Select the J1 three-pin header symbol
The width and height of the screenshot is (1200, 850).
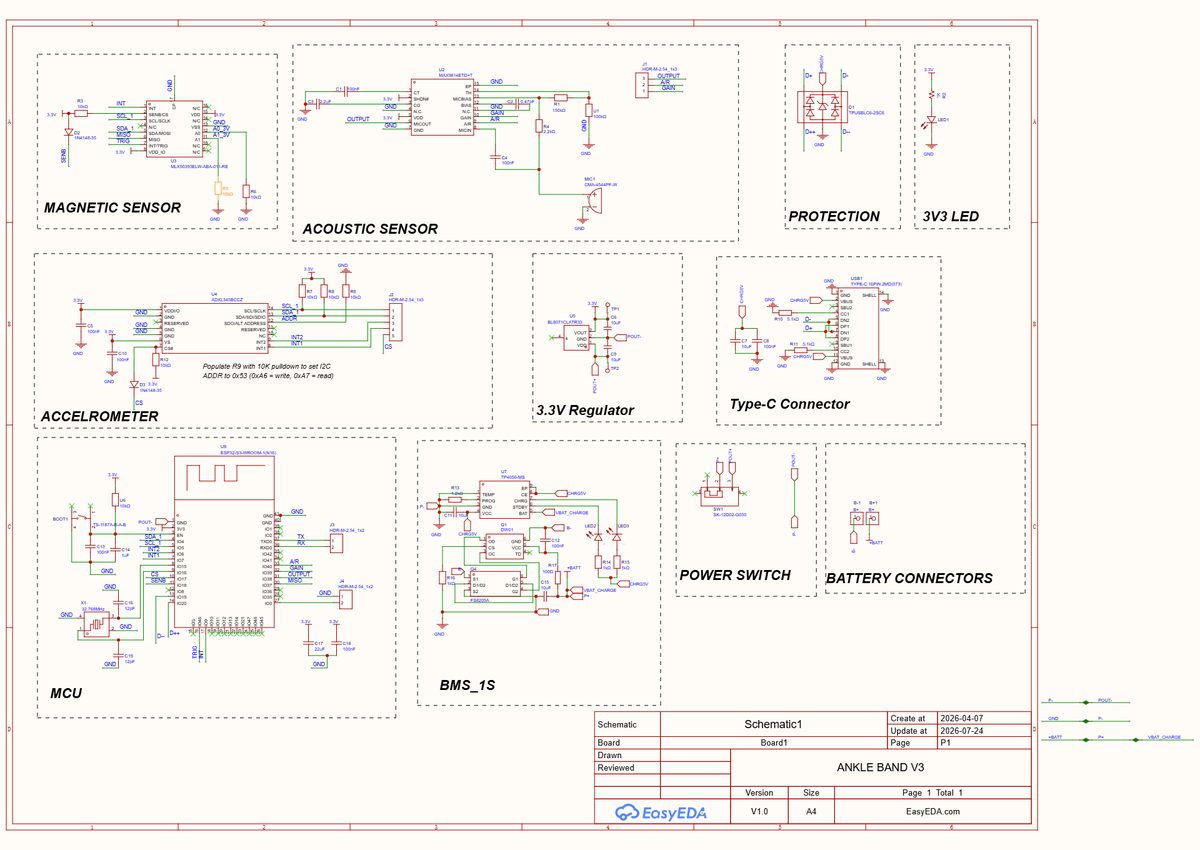(x=644, y=84)
